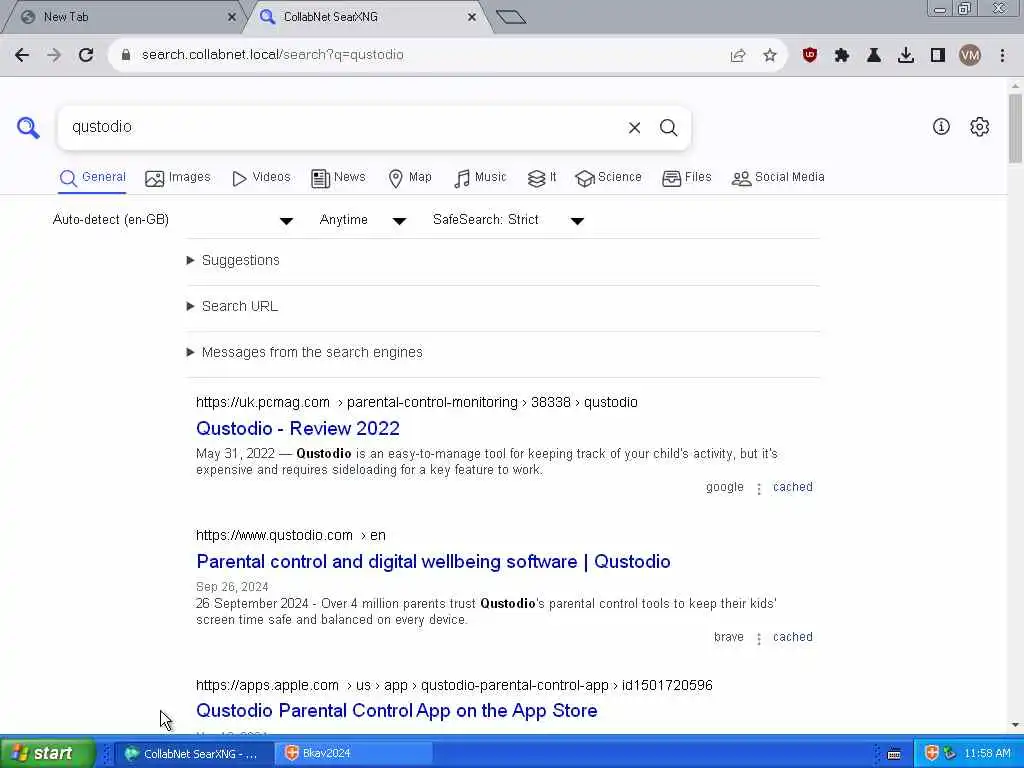The image size is (1024, 768).
Task: Open Auto-detect (en-GB) language dropdown
Action: point(173,220)
